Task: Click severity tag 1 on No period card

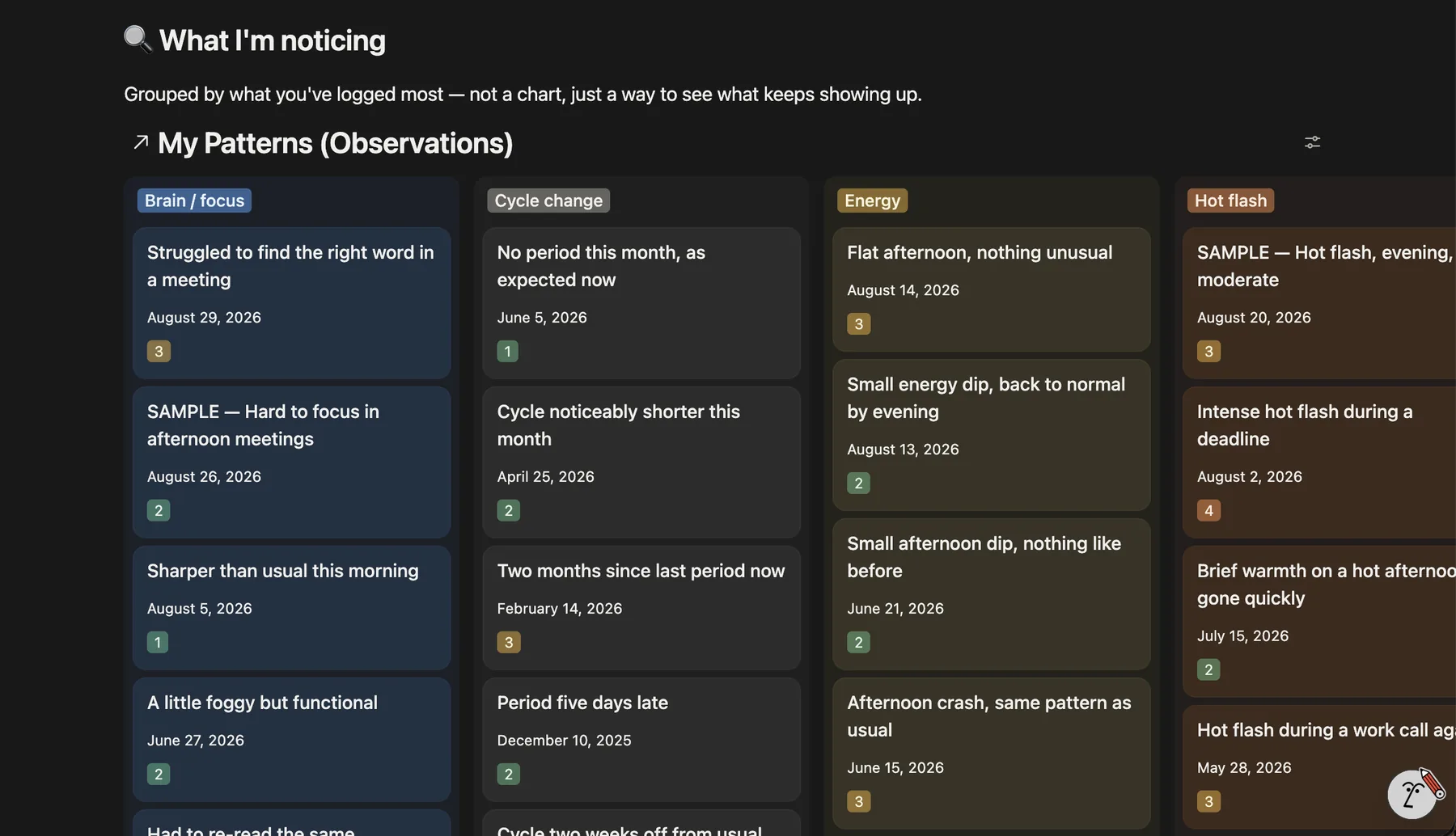Action: click(507, 352)
